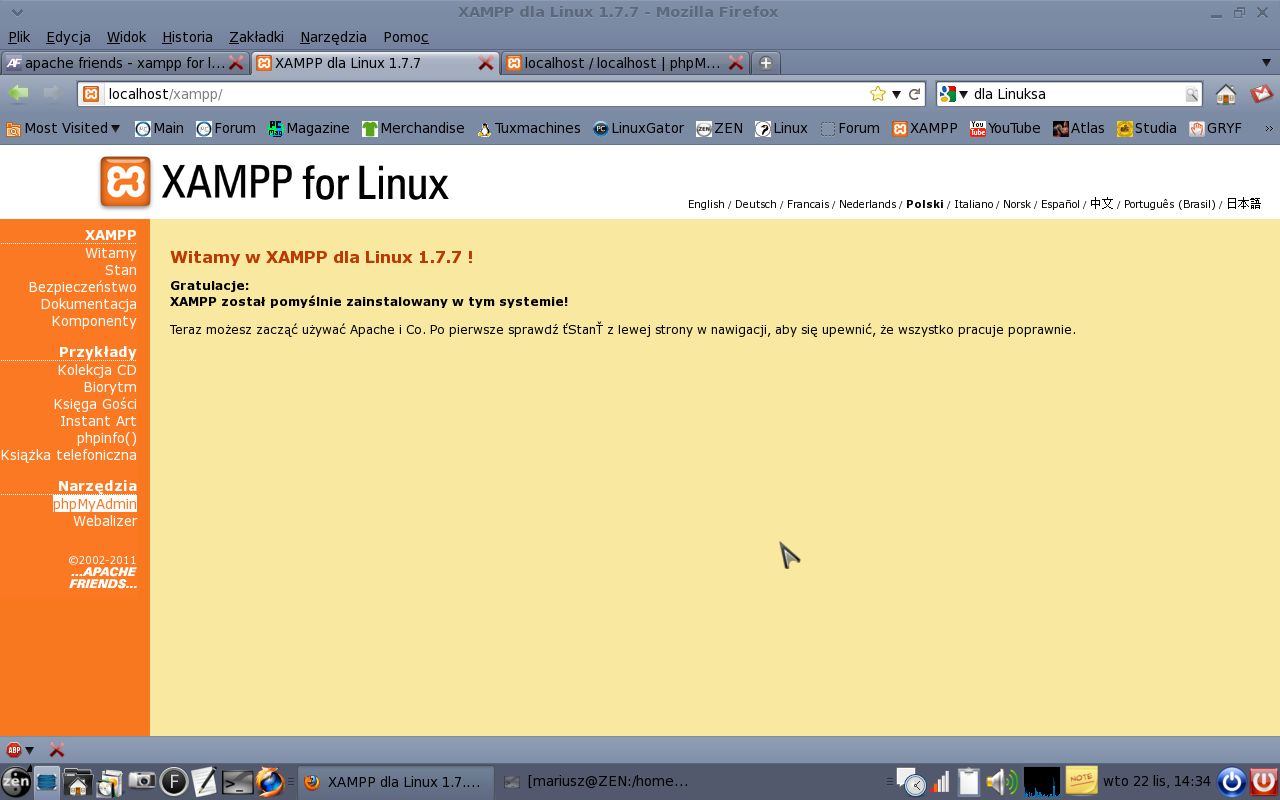Screen dimensions: 1280x800
Task: Open the clipboard manager tray icon
Action: click(968, 781)
